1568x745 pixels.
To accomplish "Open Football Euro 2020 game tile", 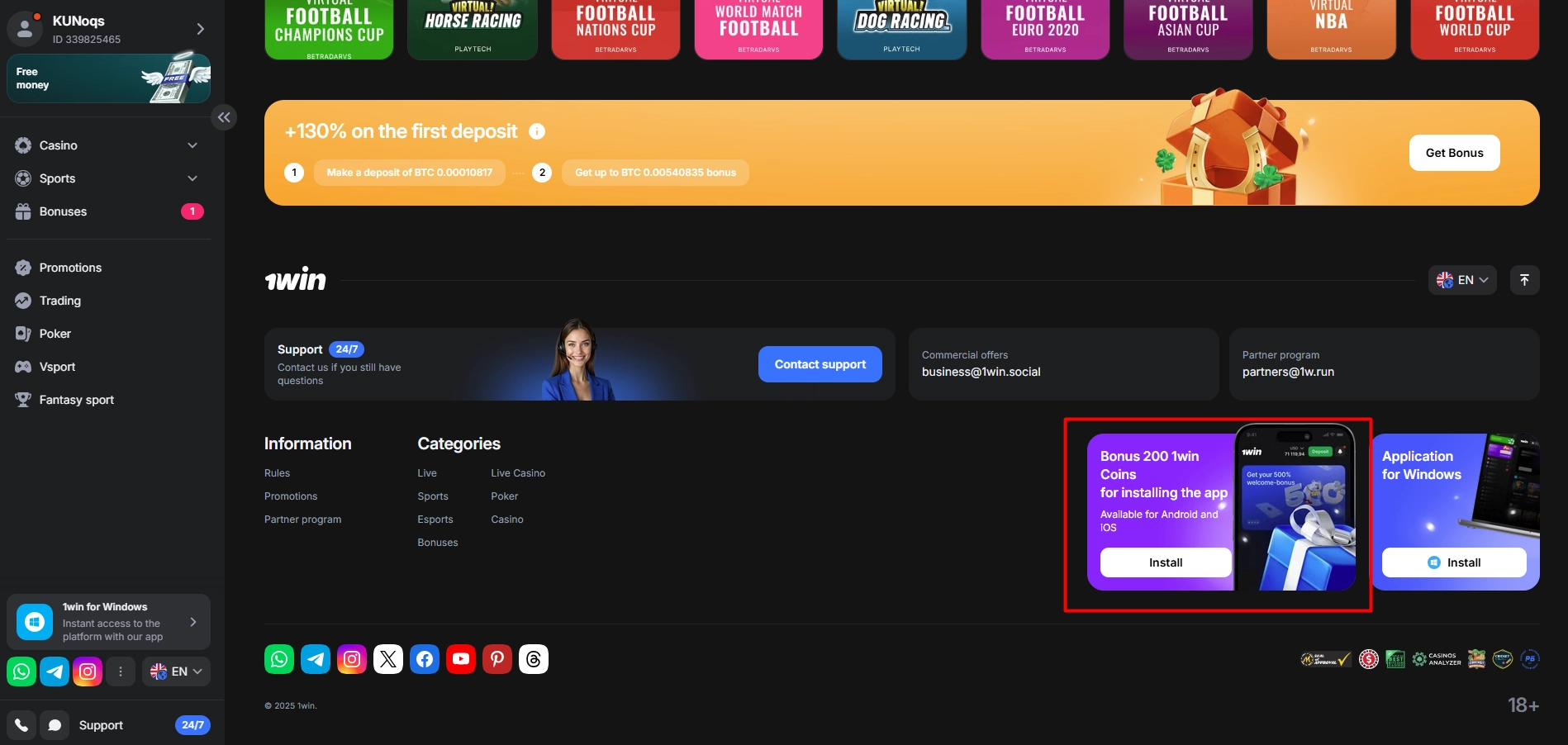I will [x=1045, y=30].
